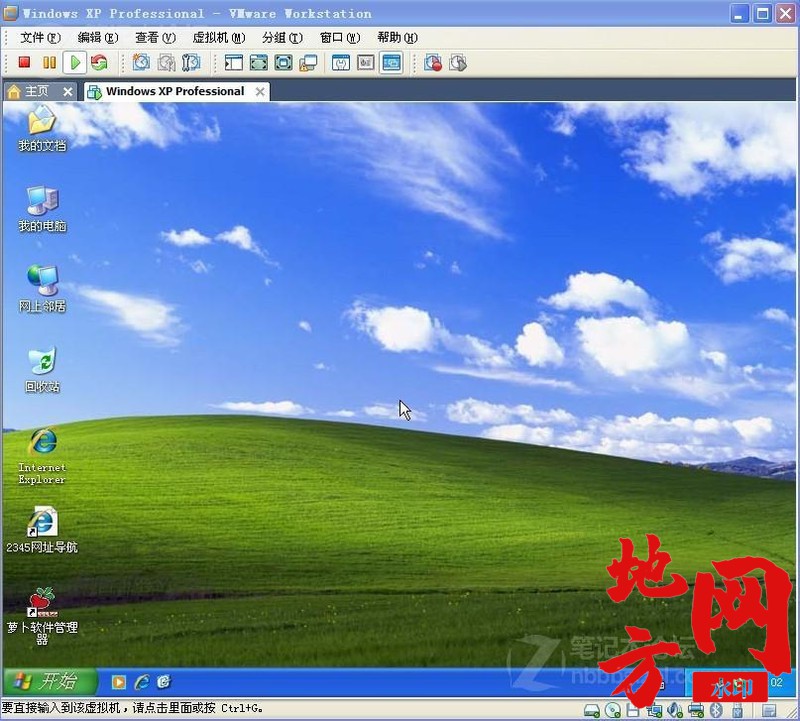Select the 回收站 recycle bin icon
This screenshot has width=800, height=721.
42,370
